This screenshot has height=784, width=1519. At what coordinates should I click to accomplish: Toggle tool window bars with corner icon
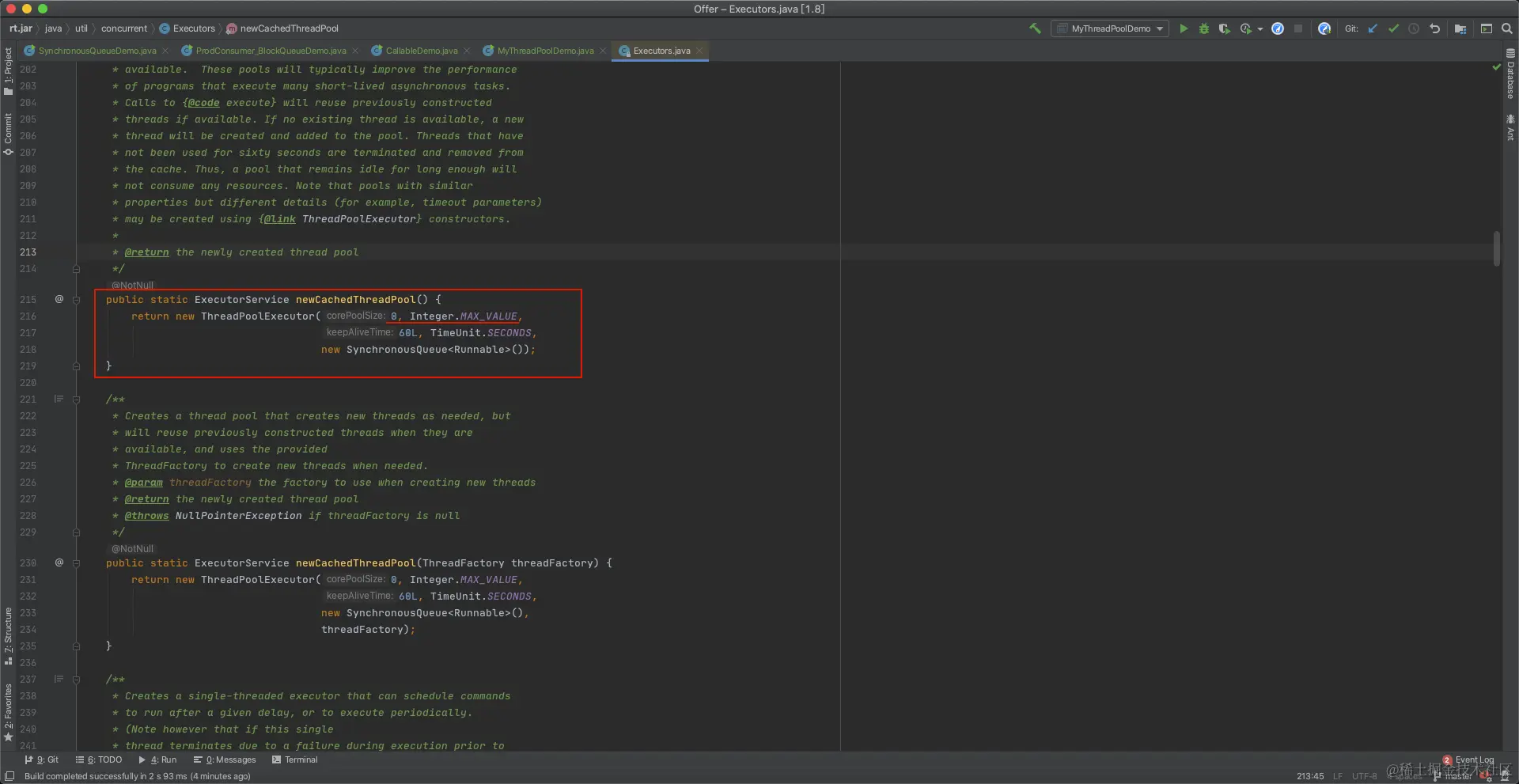[x=9, y=776]
